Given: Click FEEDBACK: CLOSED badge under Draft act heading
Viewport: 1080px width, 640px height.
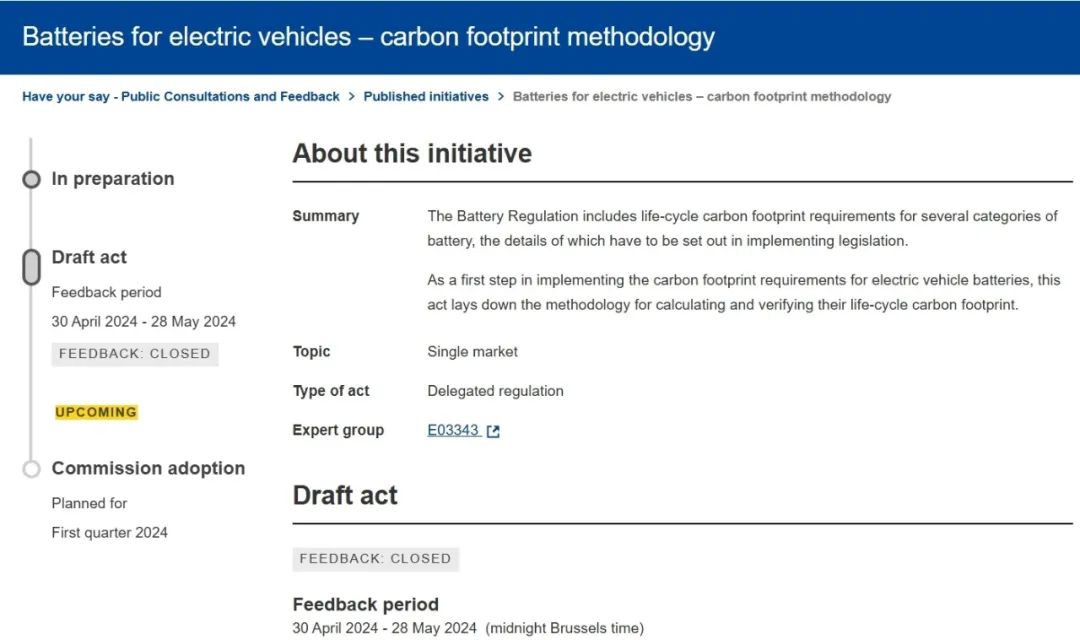Looking at the screenshot, I should coord(375,559).
